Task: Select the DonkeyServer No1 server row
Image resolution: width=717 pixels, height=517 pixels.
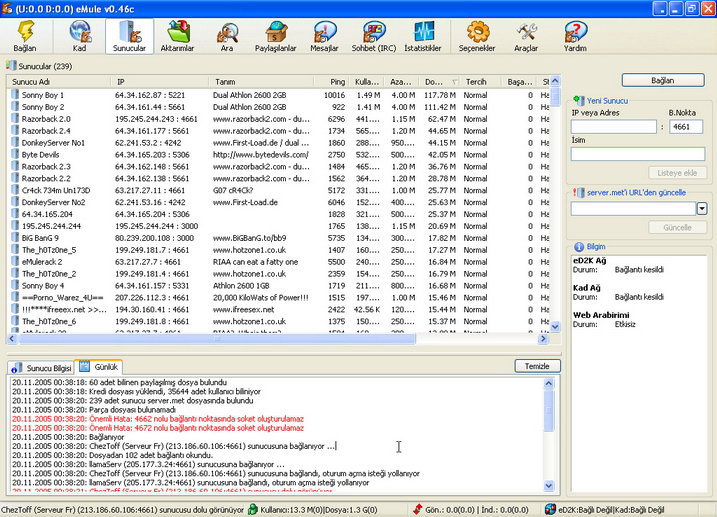Action: [279, 143]
